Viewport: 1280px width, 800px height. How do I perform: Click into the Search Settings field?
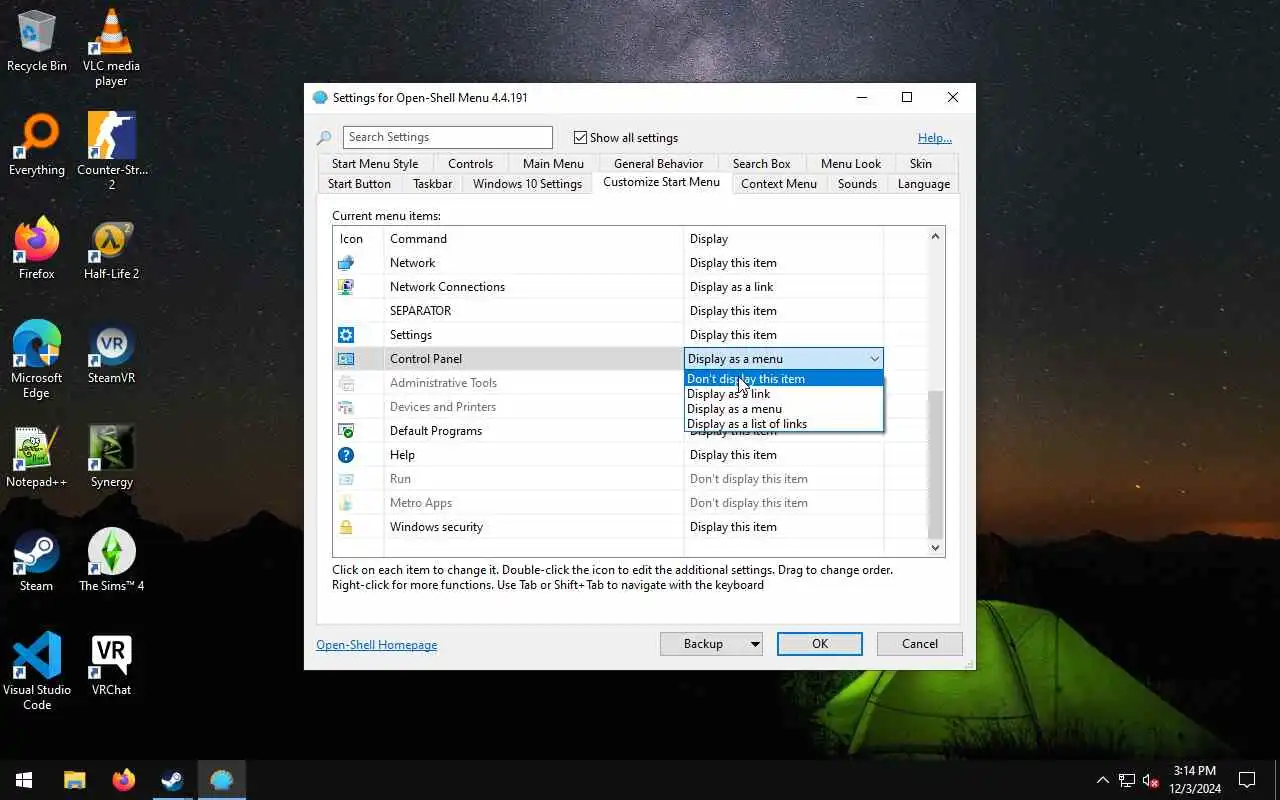click(448, 138)
